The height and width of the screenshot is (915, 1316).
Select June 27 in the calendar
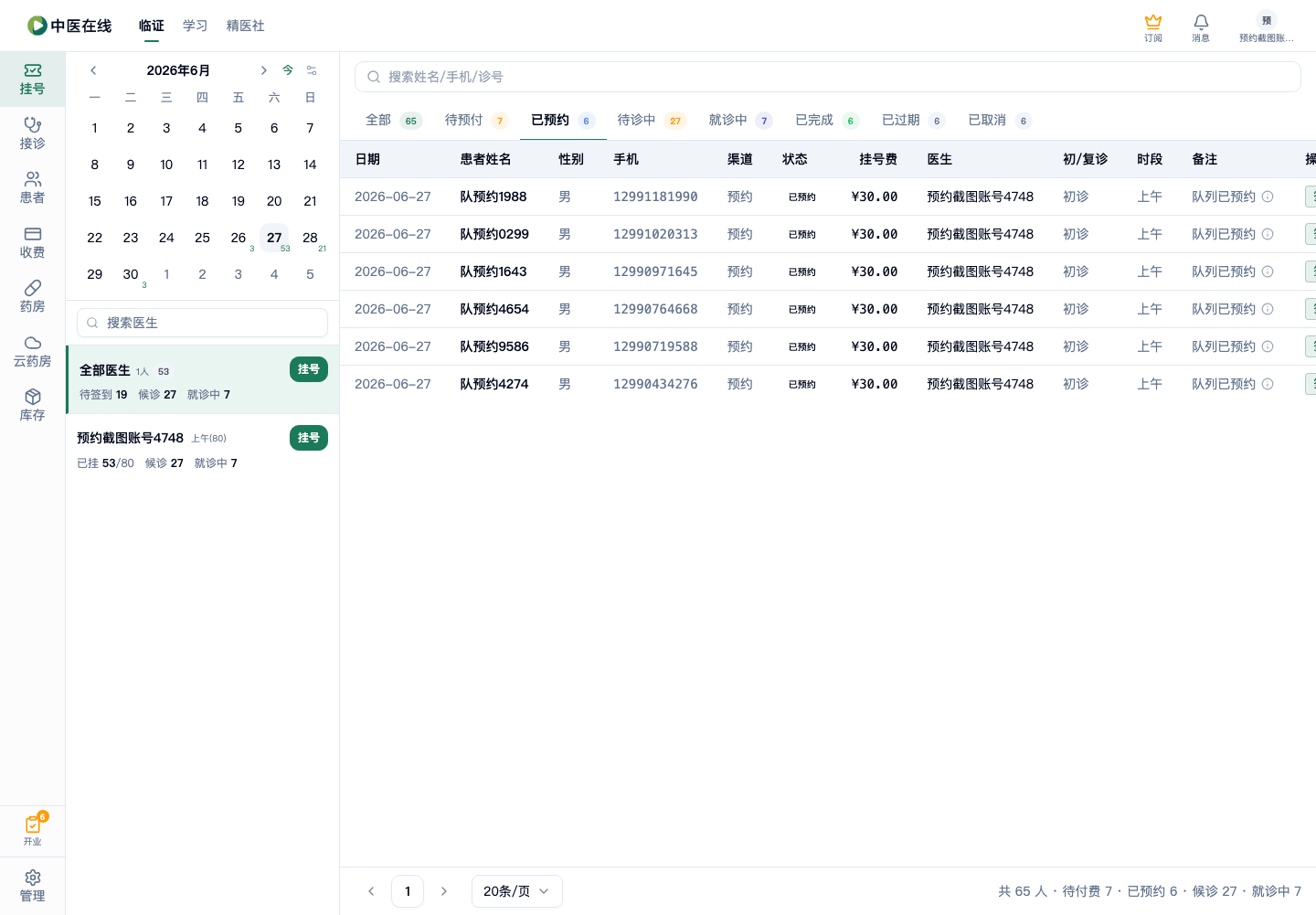(x=274, y=238)
